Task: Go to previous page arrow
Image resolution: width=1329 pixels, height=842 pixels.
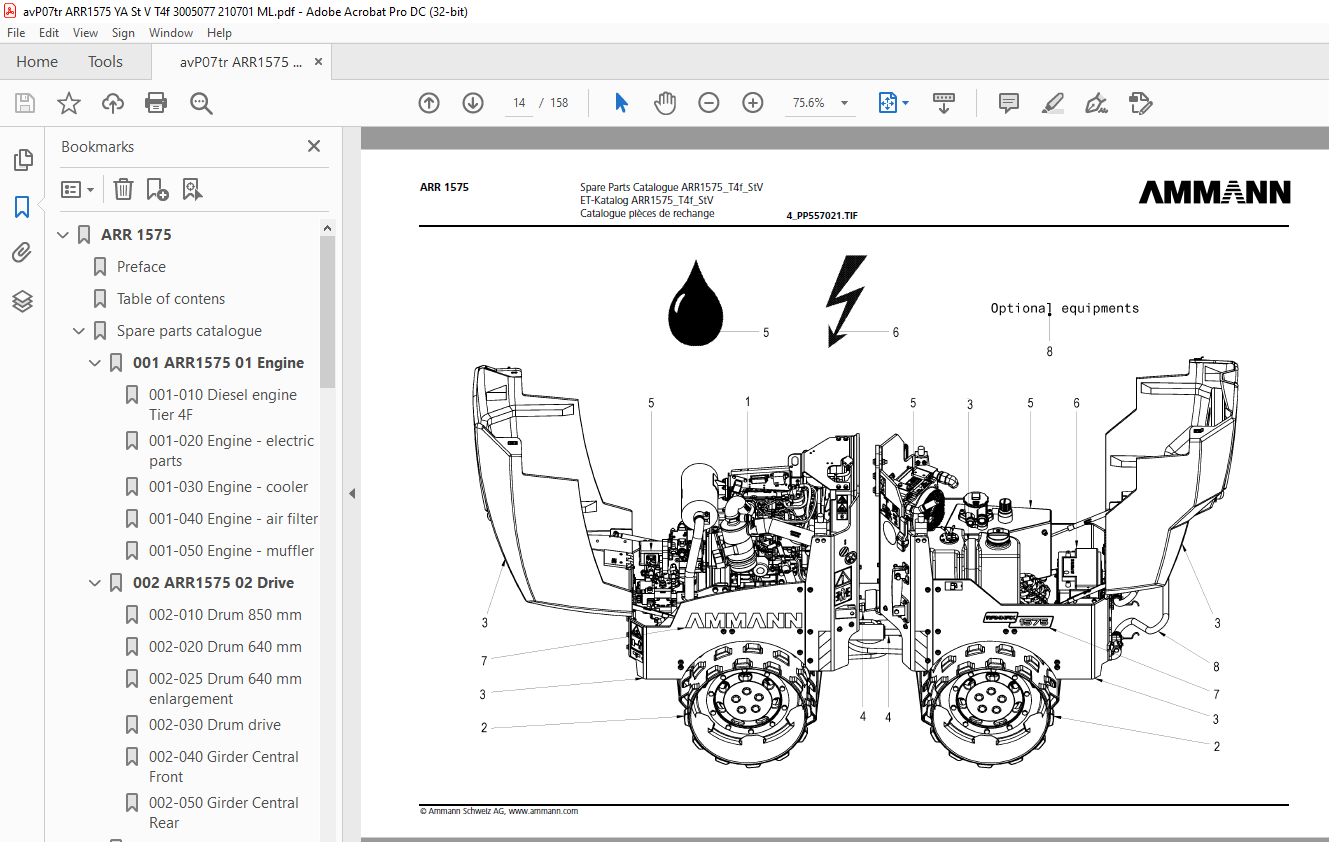Action: tap(429, 103)
